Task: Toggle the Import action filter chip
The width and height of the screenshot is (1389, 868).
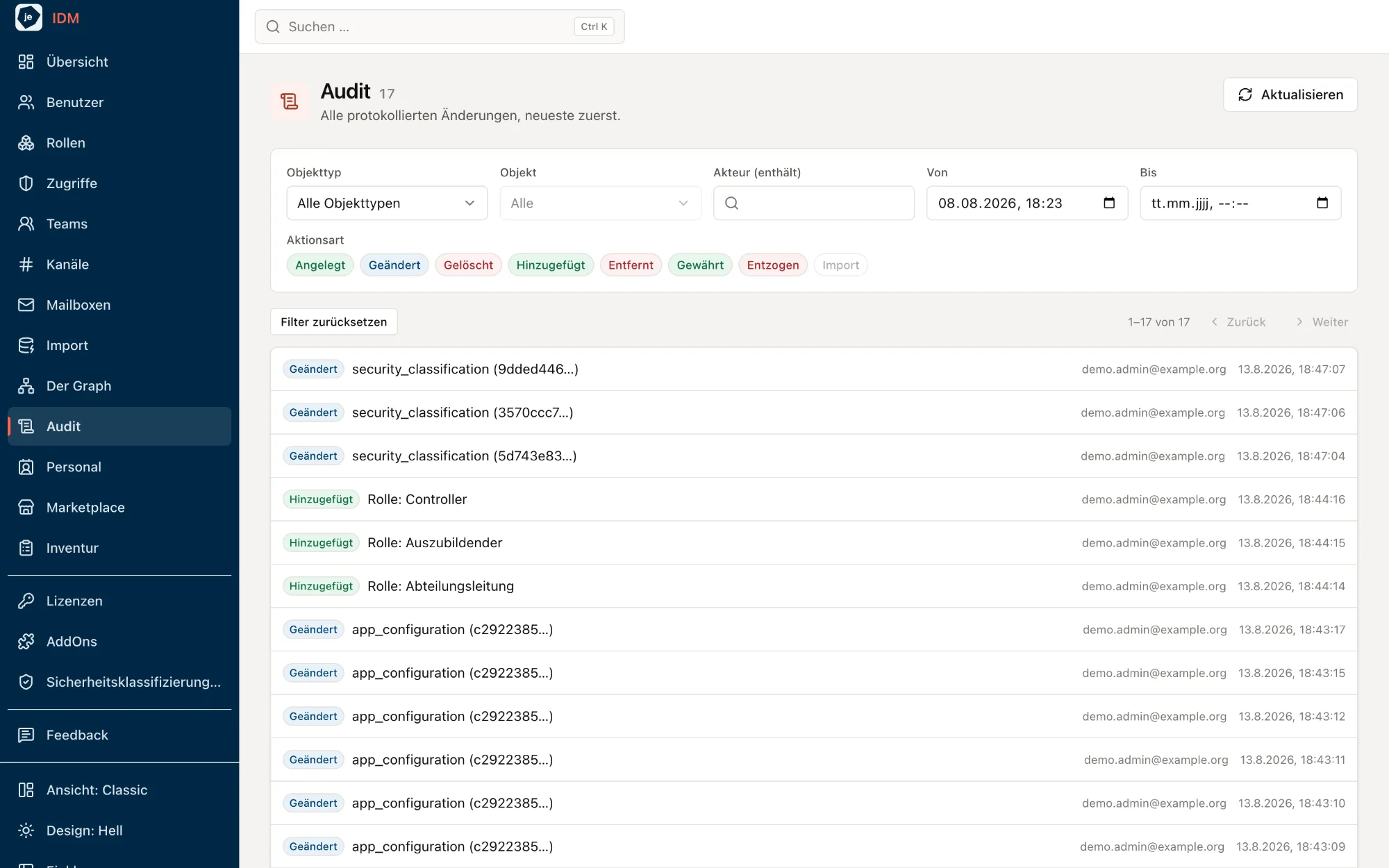Action: tap(840, 265)
